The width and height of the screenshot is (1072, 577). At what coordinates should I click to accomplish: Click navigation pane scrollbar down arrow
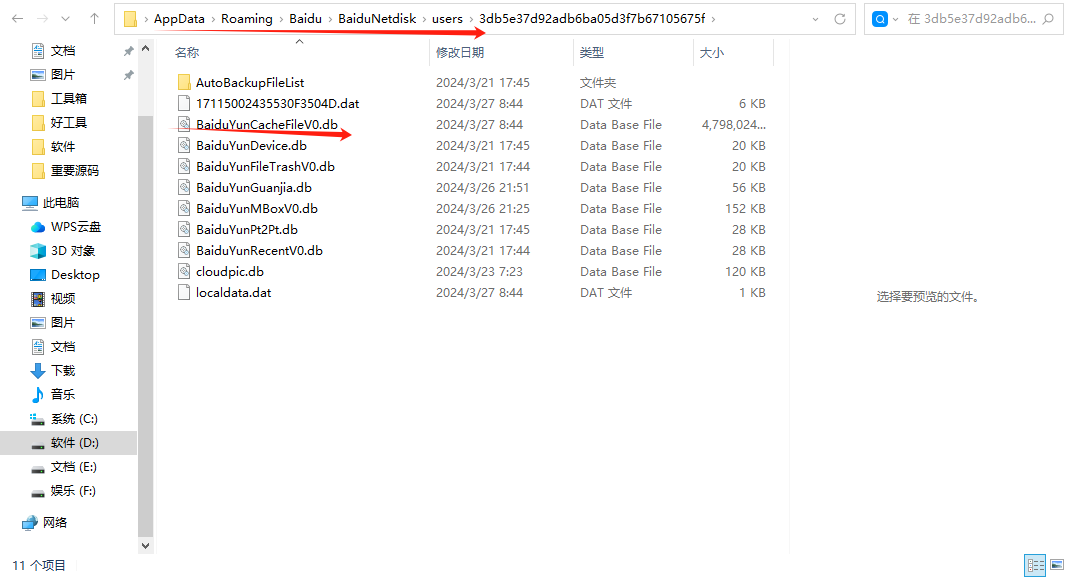point(145,546)
